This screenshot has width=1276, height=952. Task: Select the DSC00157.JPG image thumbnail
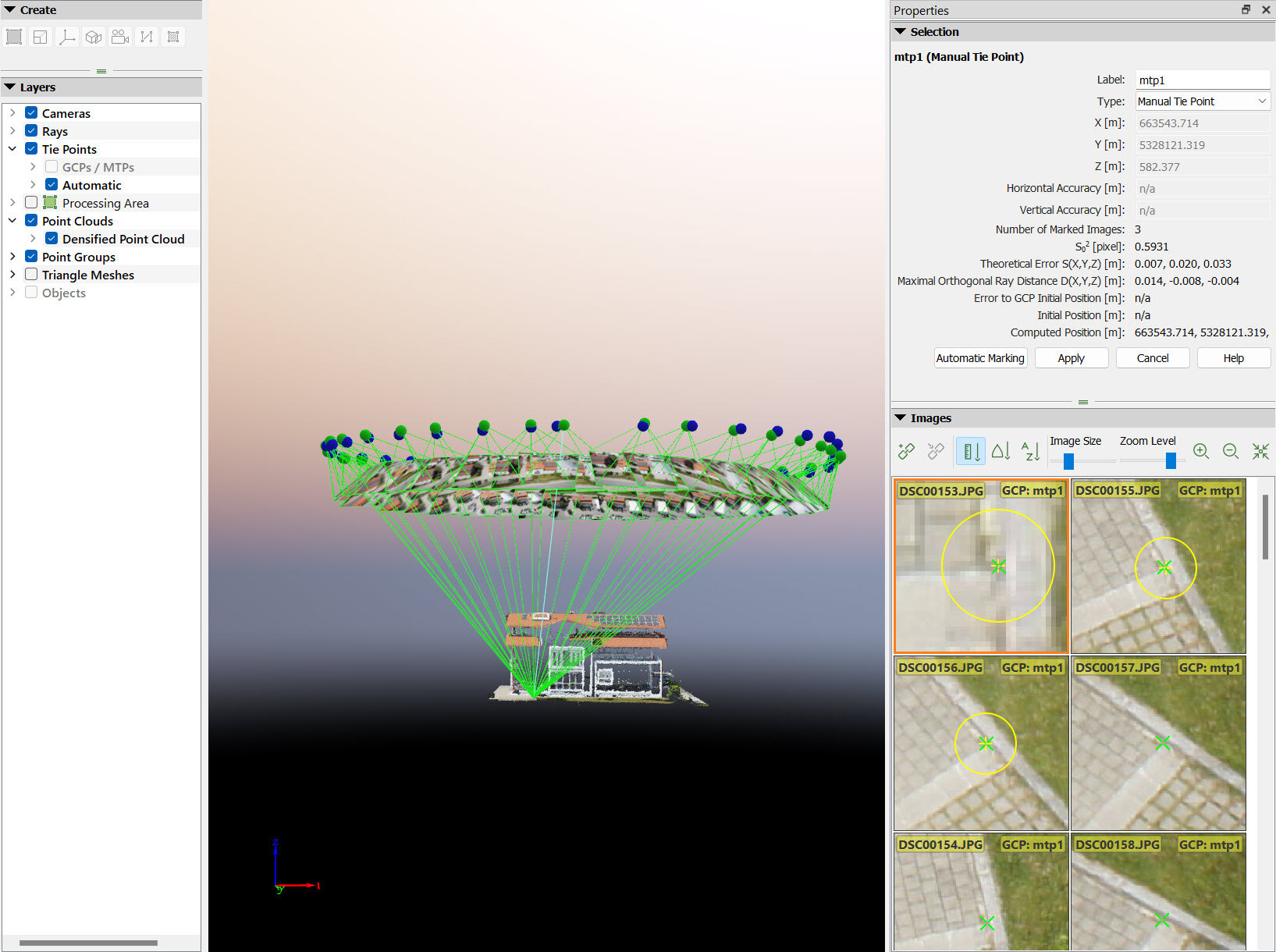click(1157, 745)
